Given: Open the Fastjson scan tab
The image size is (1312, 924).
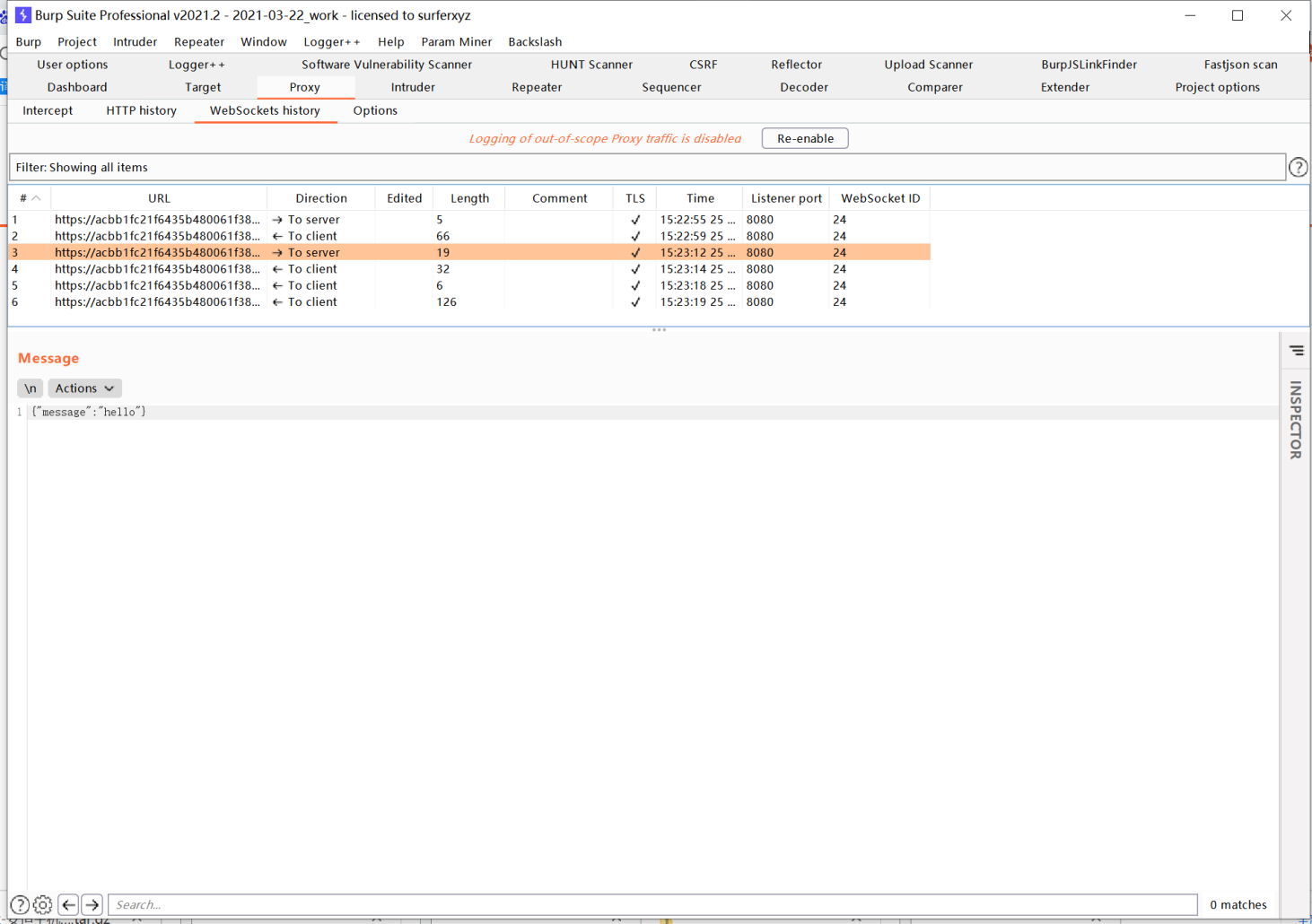Looking at the screenshot, I should point(1241,65).
